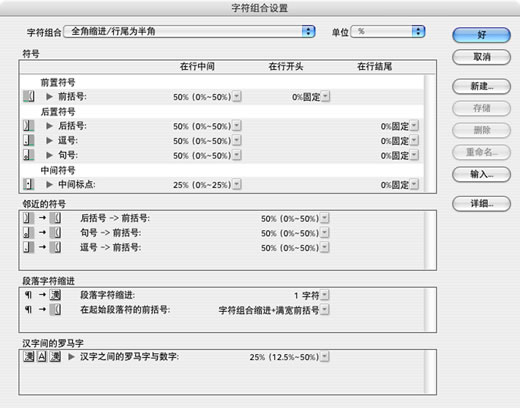The height and width of the screenshot is (408, 520).
Task: Click the 详细... button
Action: (x=481, y=203)
